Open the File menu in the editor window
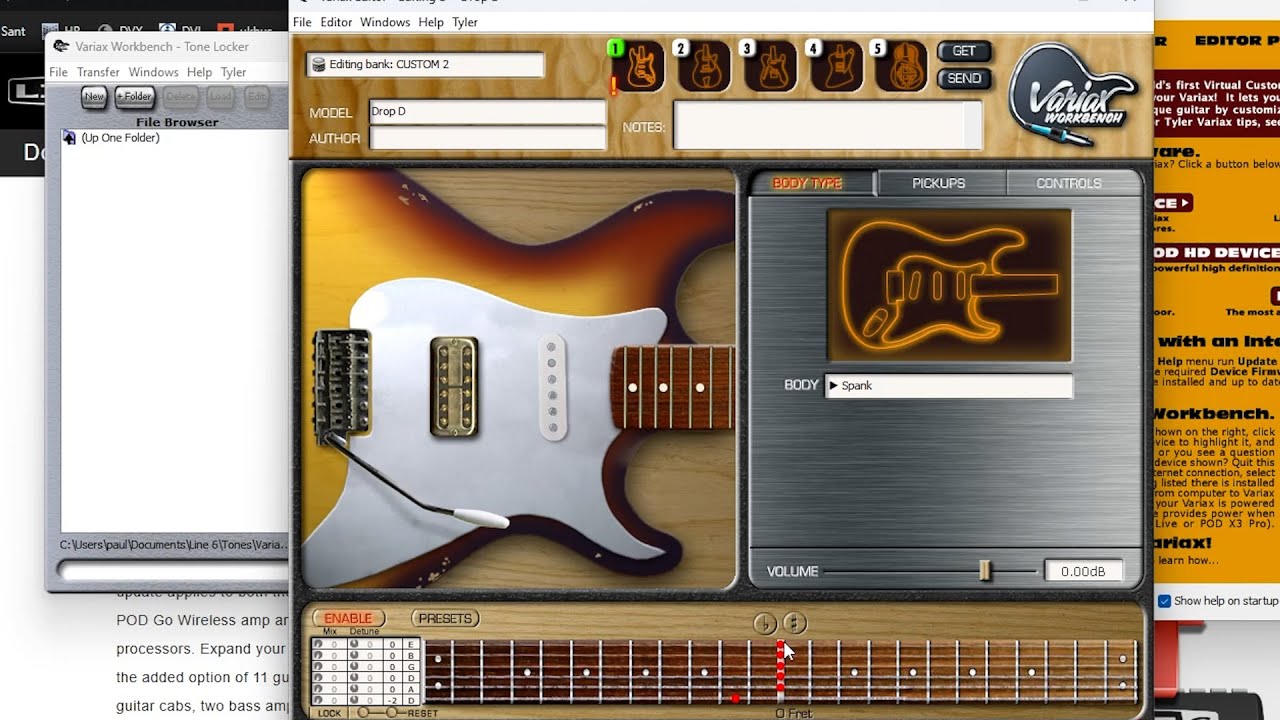Image resolution: width=1280 pixels, height=720 pixels. point(302,22)
